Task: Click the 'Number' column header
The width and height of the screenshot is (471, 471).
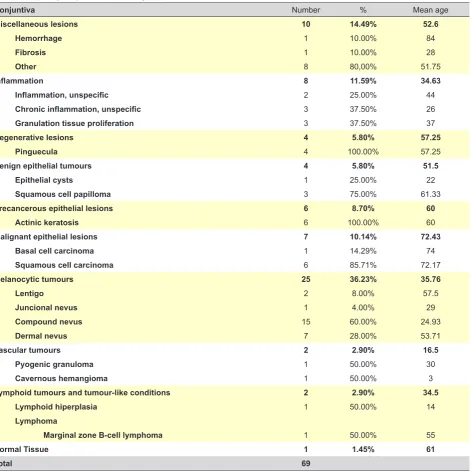Action: pyautogui.click(x=306, y=10)
